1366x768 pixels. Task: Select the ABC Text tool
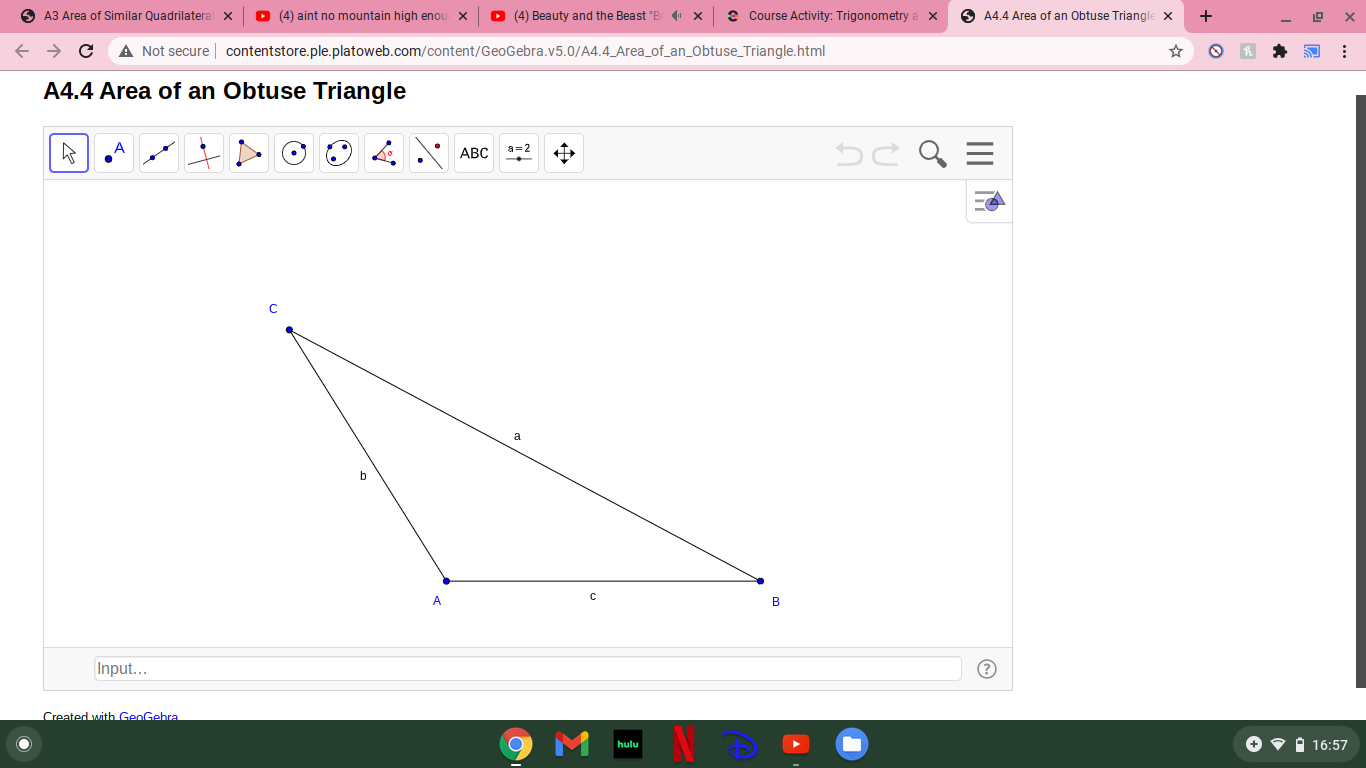coord(473,152)
